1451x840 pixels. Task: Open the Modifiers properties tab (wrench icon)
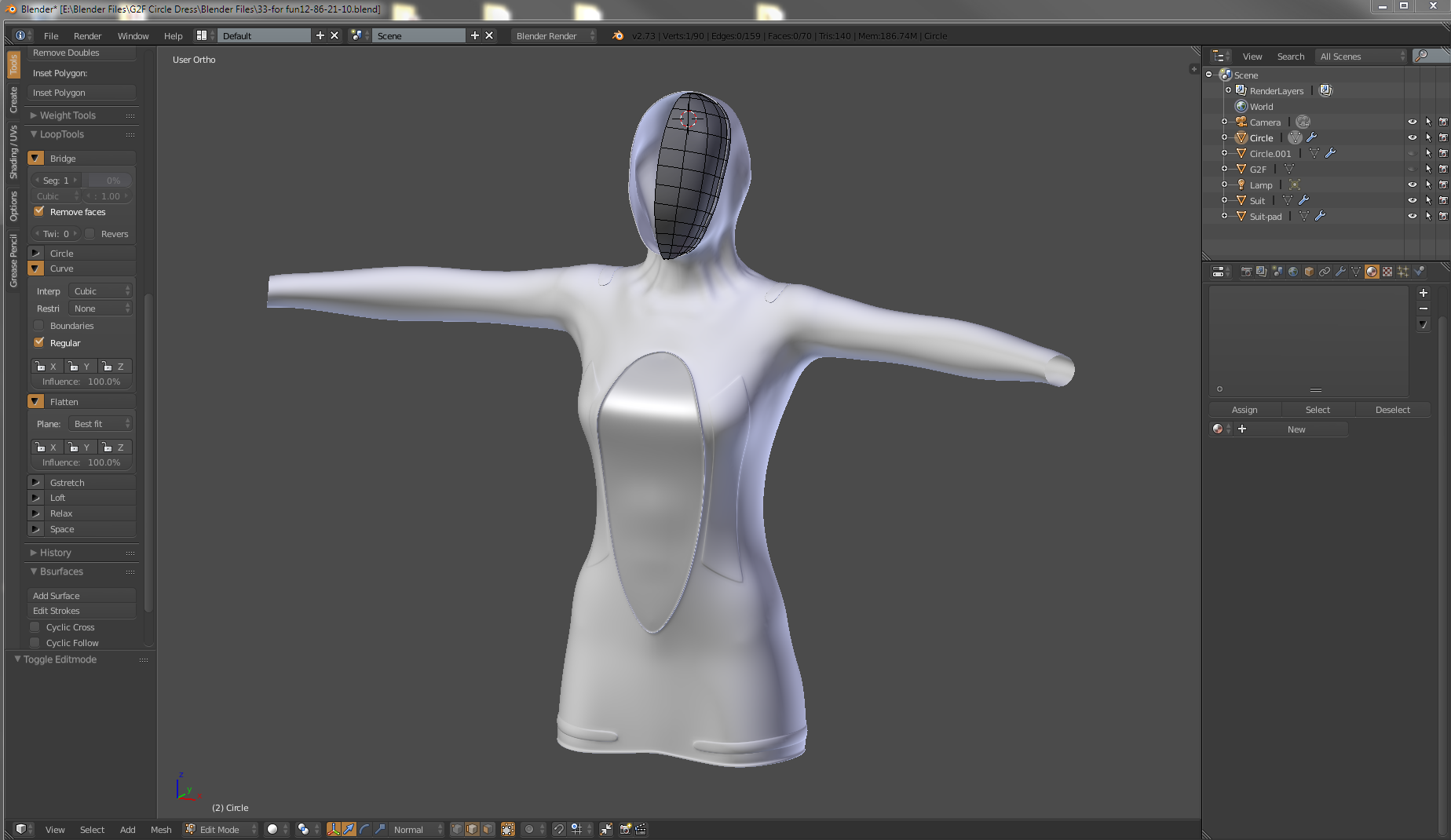[x=1340, y=272]
